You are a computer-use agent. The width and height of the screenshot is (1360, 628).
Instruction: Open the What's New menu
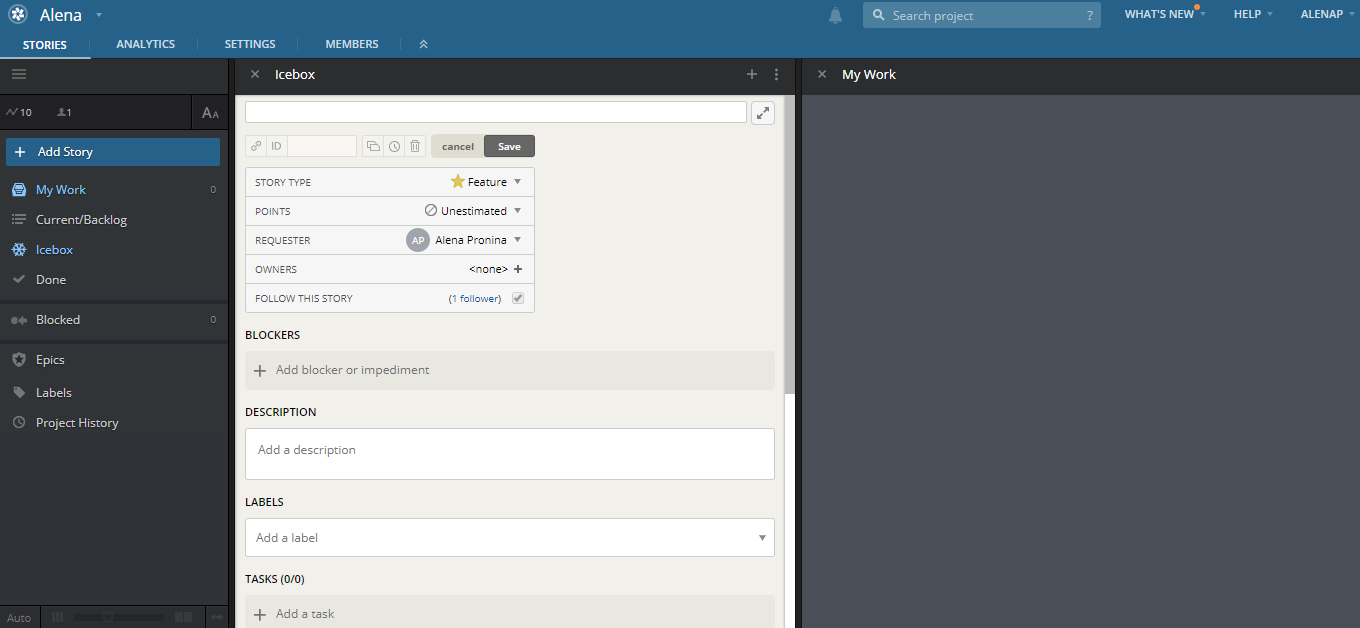click(1165, 14)
